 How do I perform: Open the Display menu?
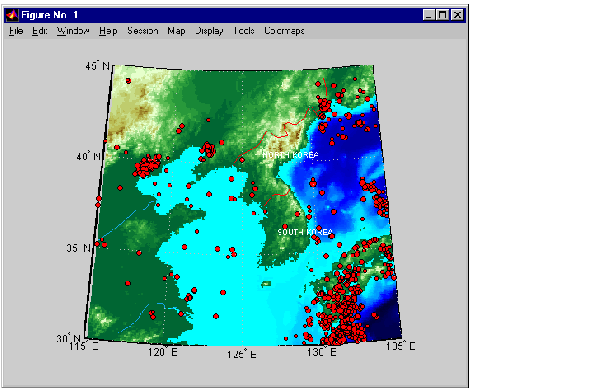pos(209,31)
